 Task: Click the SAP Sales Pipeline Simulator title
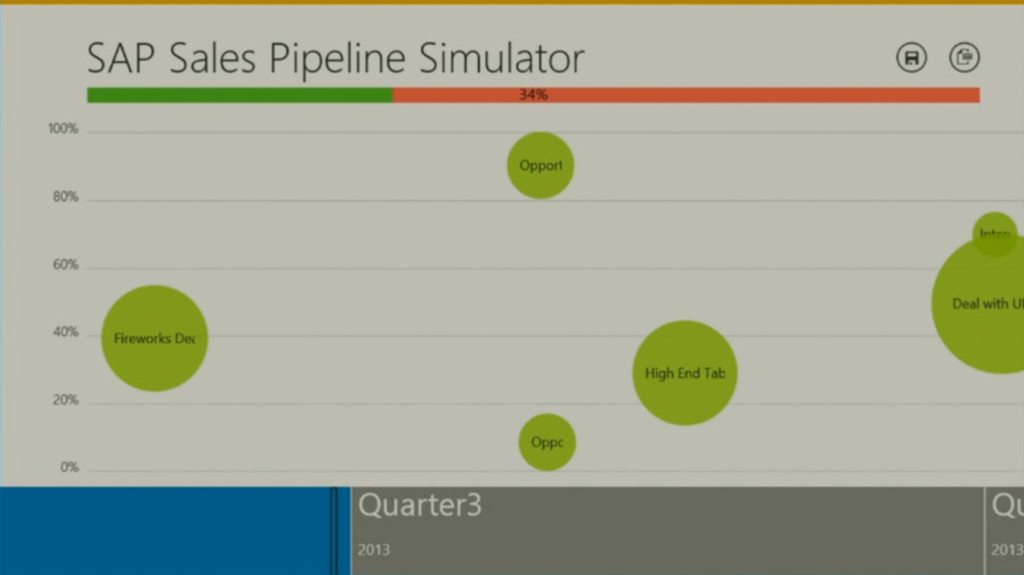click(x=336, y=58)
